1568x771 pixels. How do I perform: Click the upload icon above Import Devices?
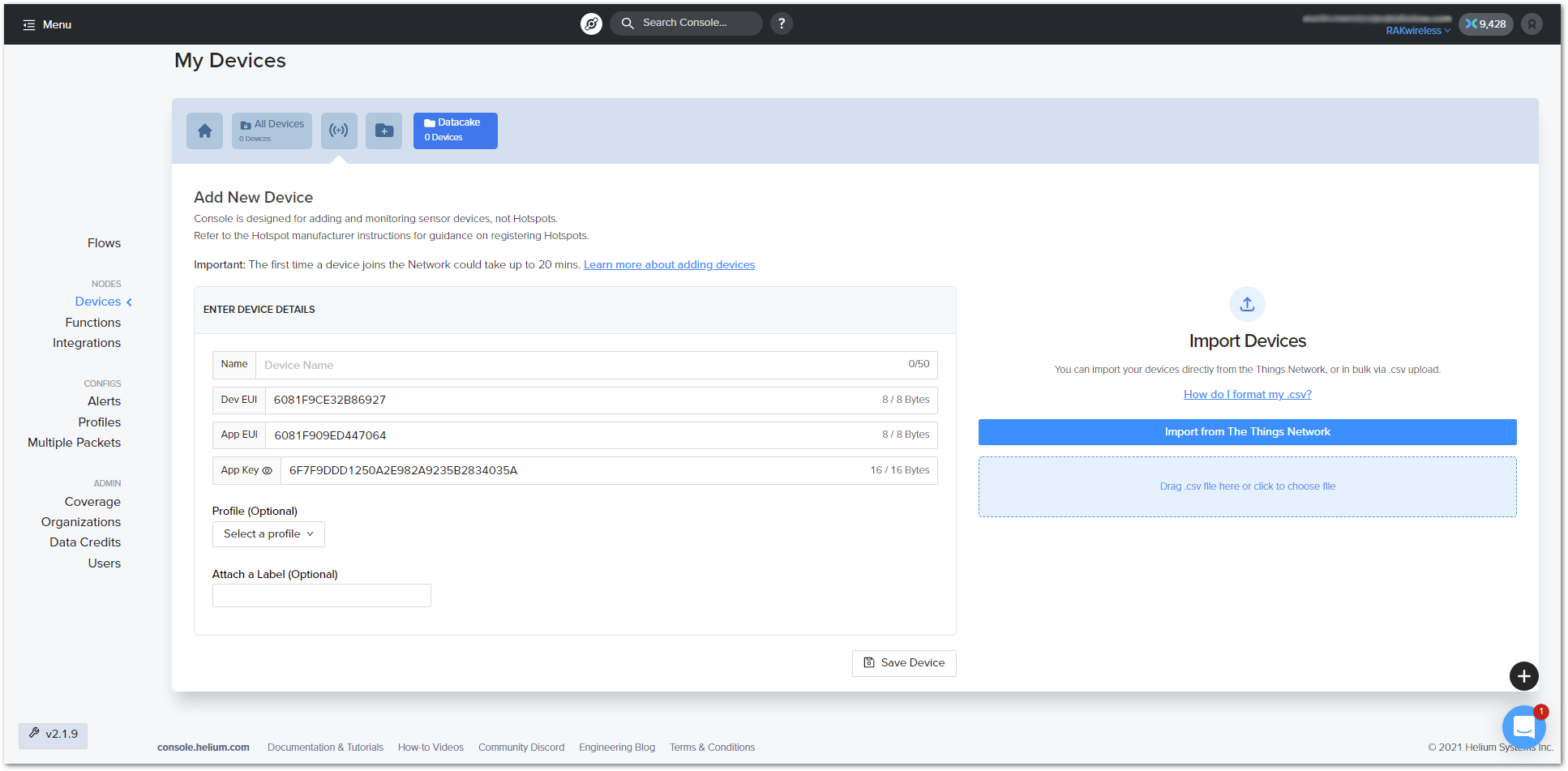click(1247, 305)
